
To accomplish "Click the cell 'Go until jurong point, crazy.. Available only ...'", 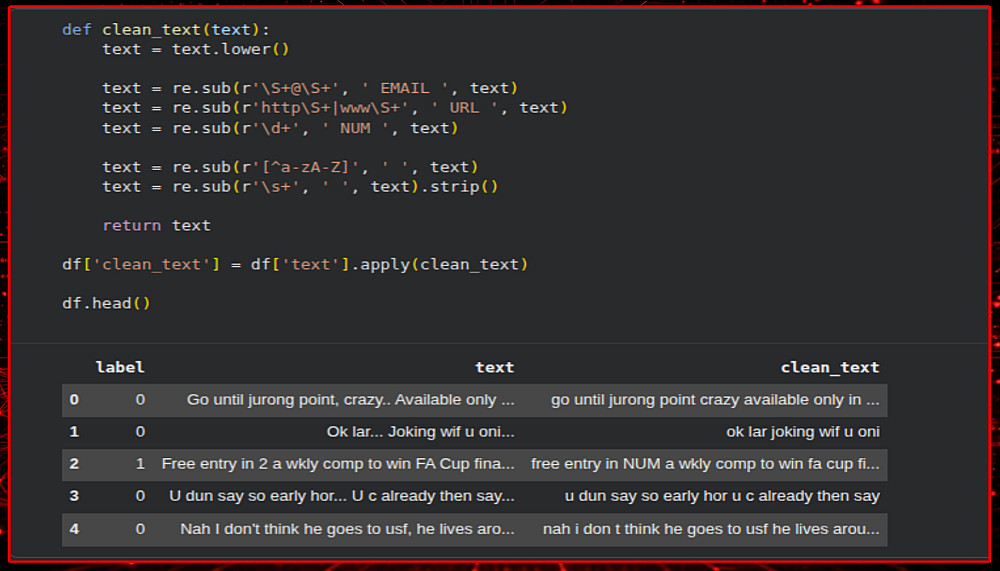I will click(x=351, y=400).
